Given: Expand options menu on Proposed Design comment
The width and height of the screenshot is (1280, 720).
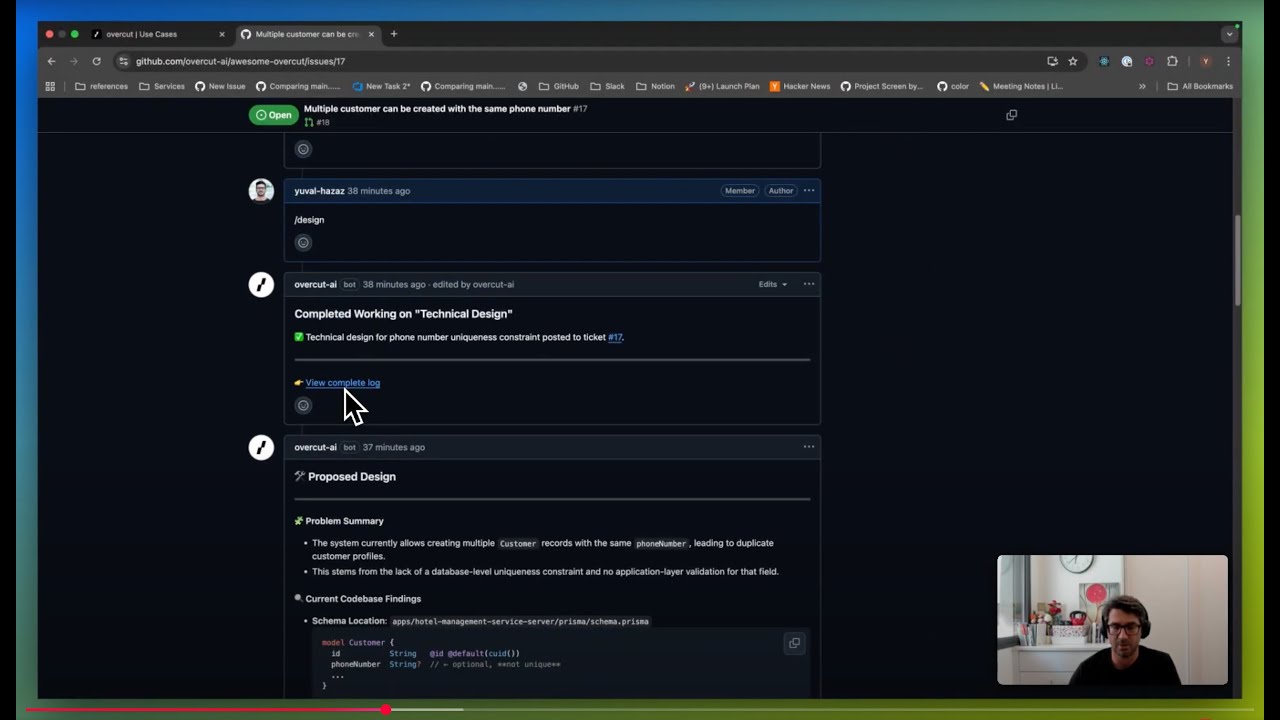Looking at the screenshot, I should click(x=808, y=447).
